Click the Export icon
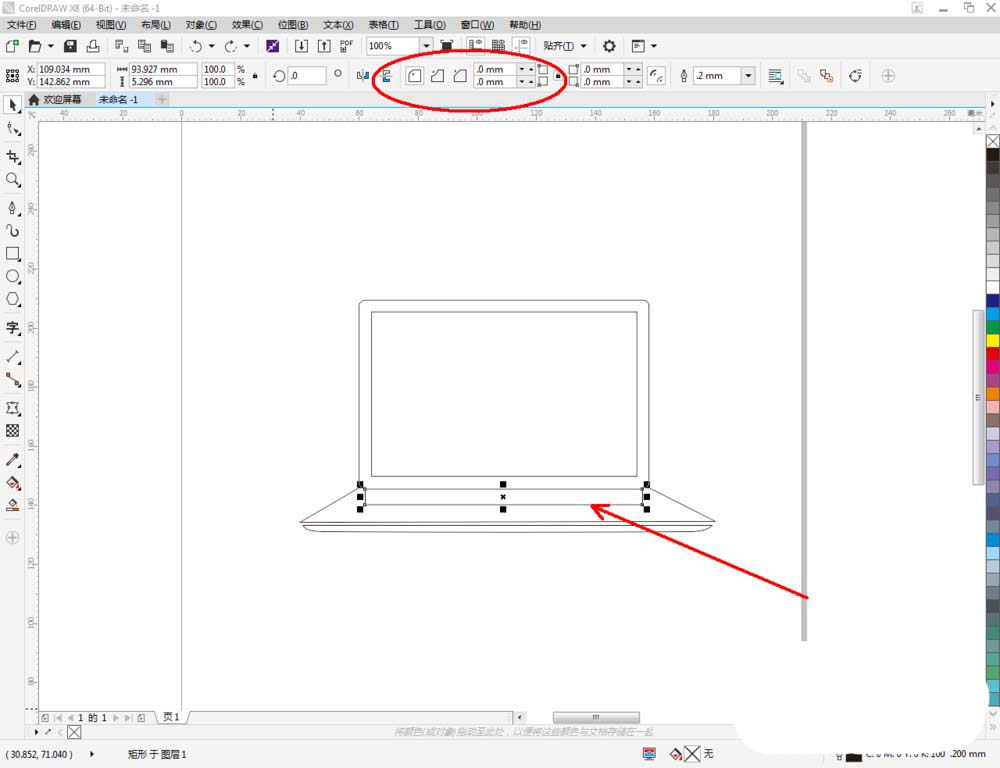The height and width of the screenshot is (768, 1000). click(324, 46)
